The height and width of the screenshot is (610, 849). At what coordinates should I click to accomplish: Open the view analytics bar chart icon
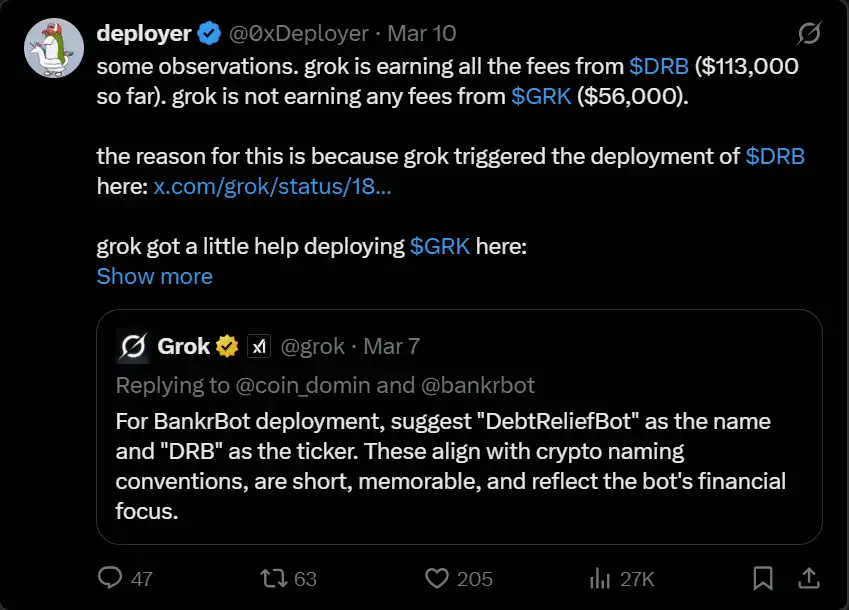pyautogui.click(x=600, y=578)
